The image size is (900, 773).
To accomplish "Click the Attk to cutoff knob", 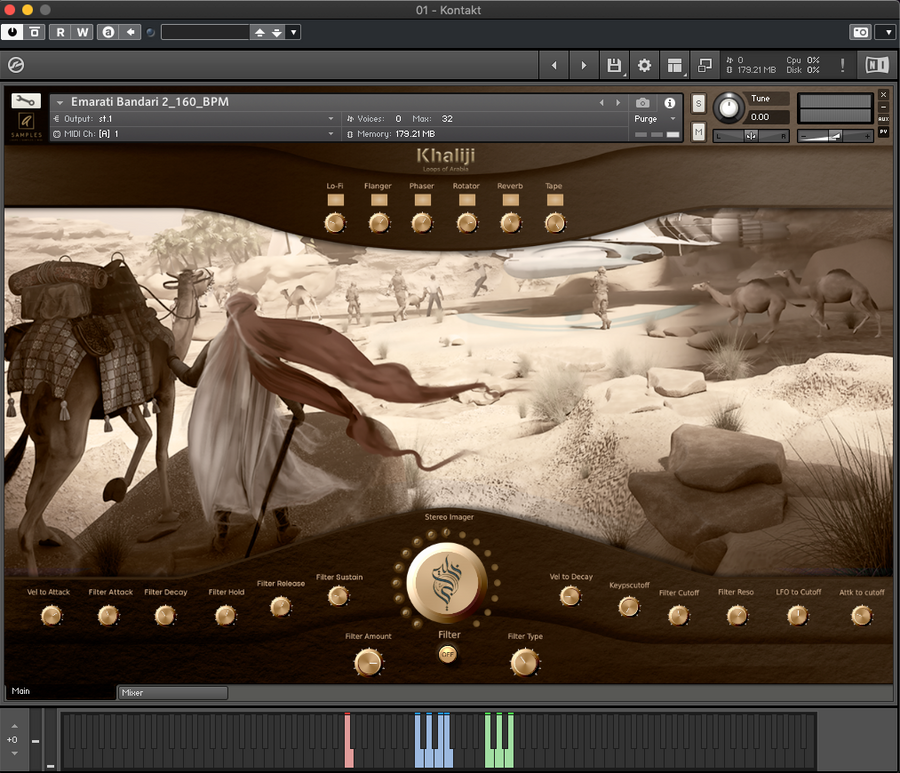I will click(x=861, y=616).
